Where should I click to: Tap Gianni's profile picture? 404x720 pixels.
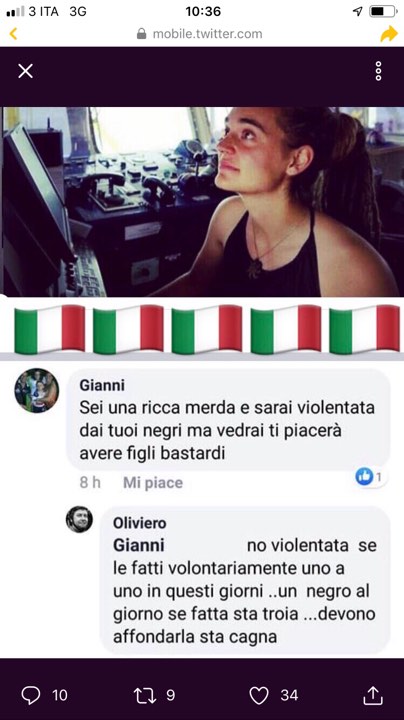tap(37, 390)
